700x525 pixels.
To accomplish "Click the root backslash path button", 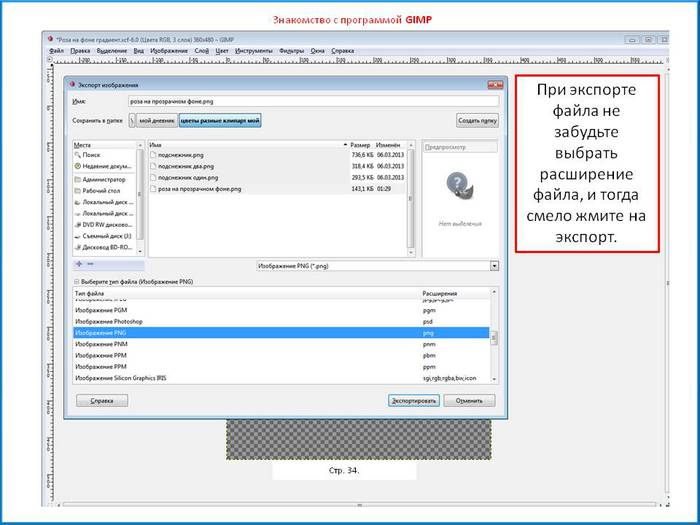I will tap(132, 121).
